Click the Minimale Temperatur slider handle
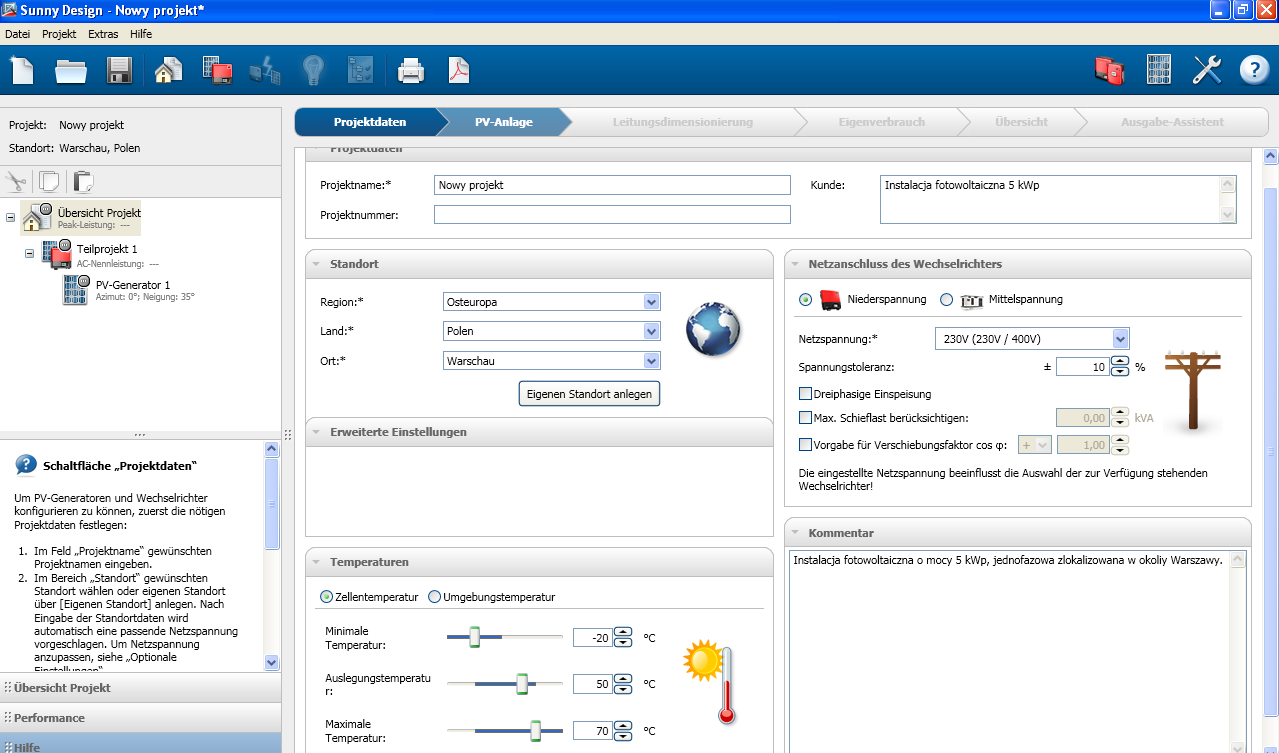Viewport: 1279px width, 753px height. tap(474, 637)
